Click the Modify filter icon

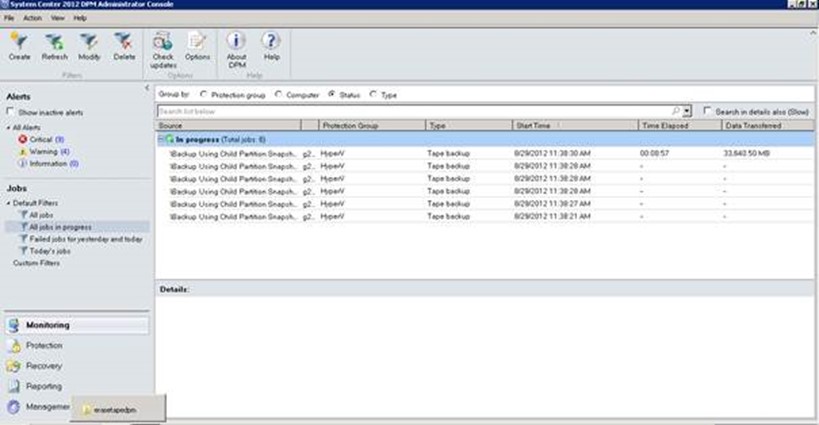tap(89, 41)
